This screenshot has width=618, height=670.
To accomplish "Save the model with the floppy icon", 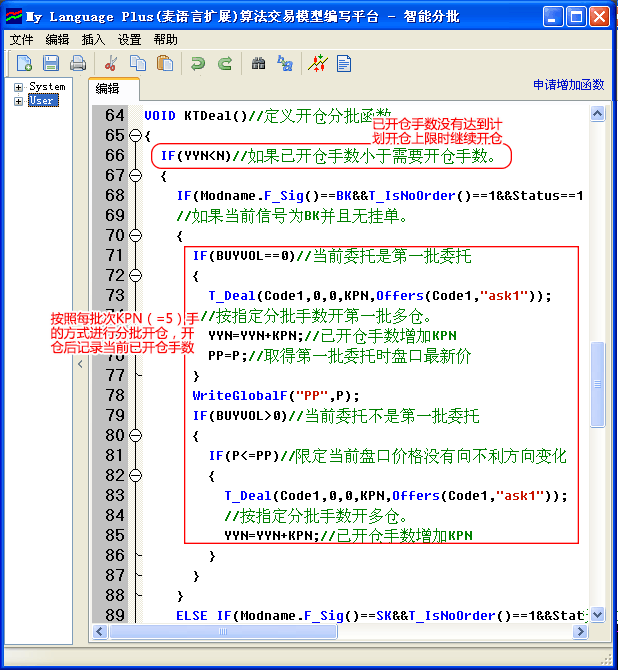I will [x=51, y=64].
